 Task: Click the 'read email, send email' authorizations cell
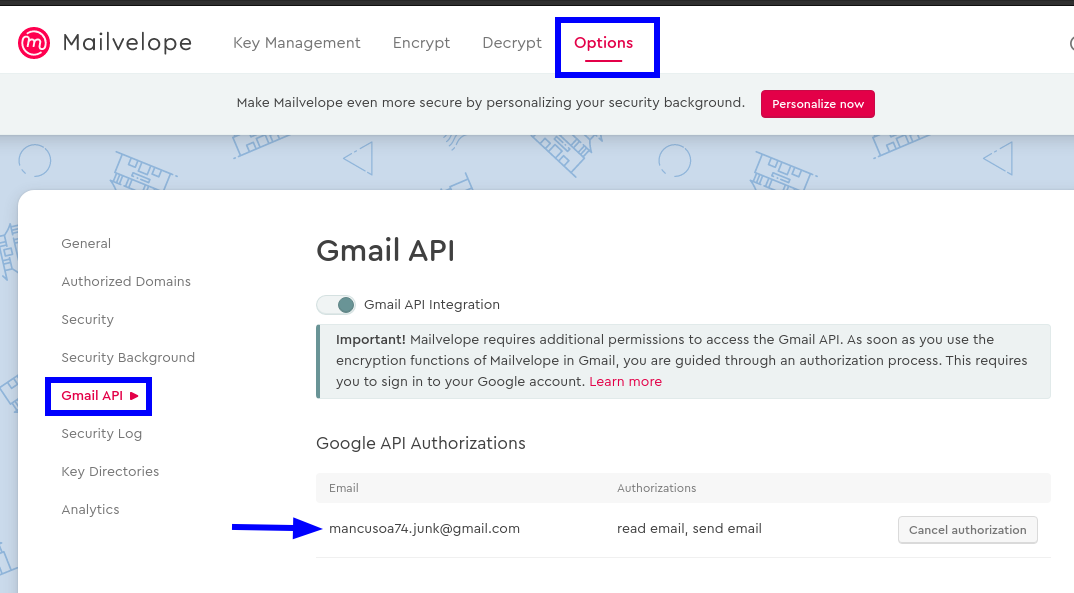[689, 529]
